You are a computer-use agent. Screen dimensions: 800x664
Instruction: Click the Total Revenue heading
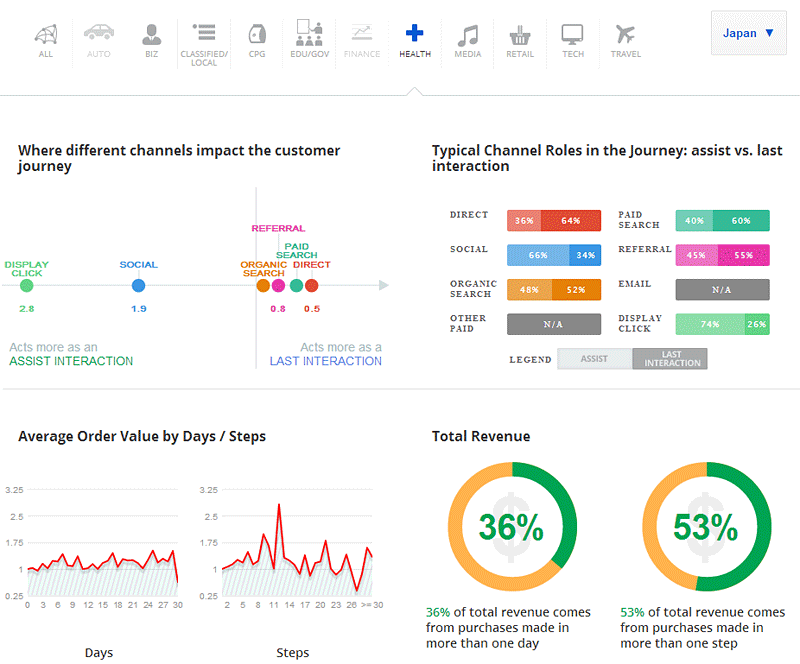(x=481, y=436)
